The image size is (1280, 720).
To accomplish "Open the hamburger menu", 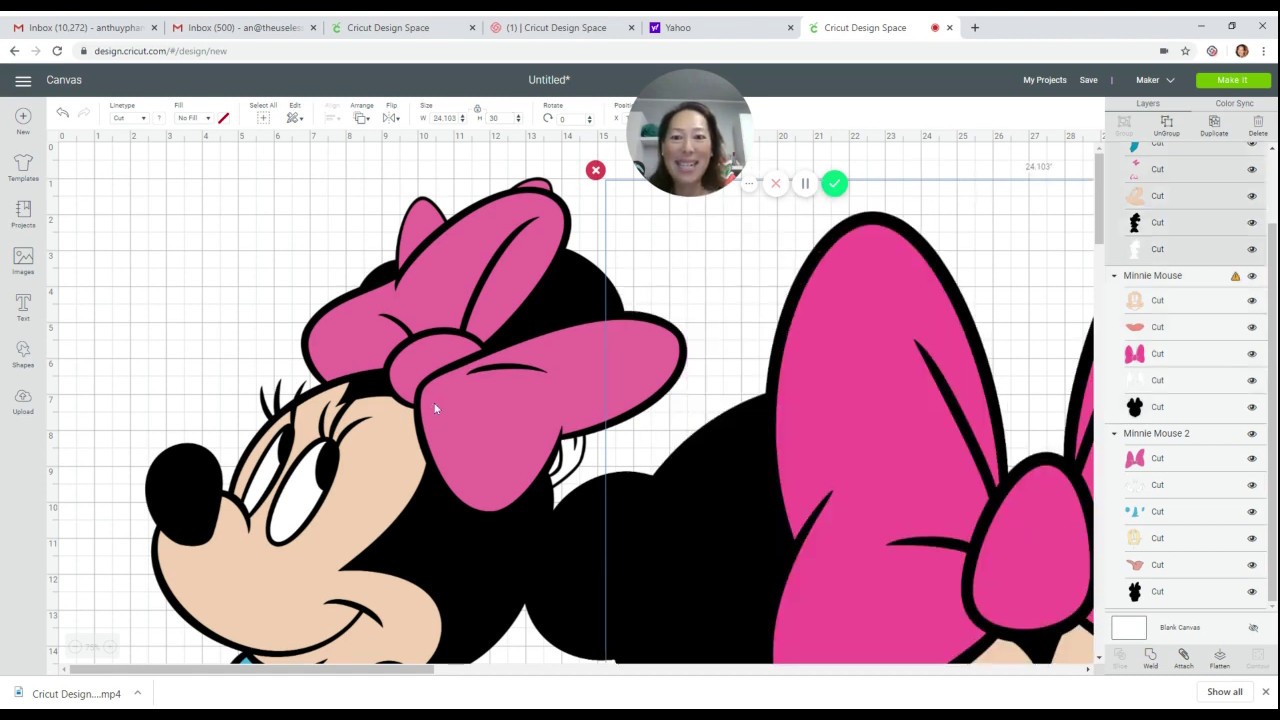I will coord(23,80).
